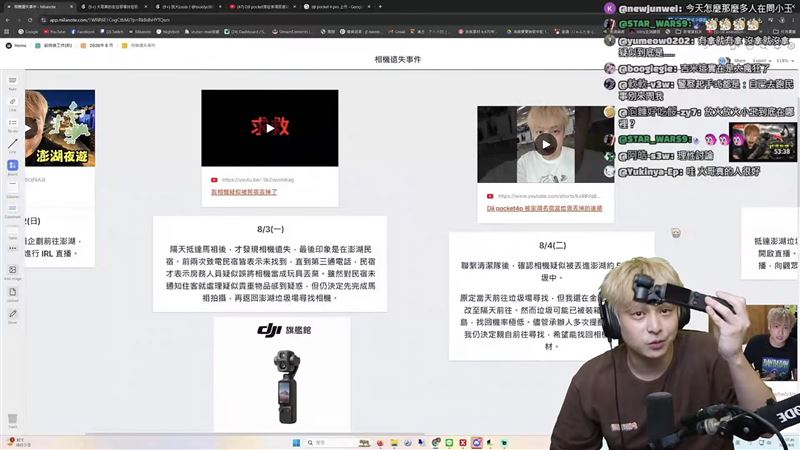The width and height of the screenshot is (800, 450).
Task: Focus the browser address bar
Action: [x=316, y=20]
